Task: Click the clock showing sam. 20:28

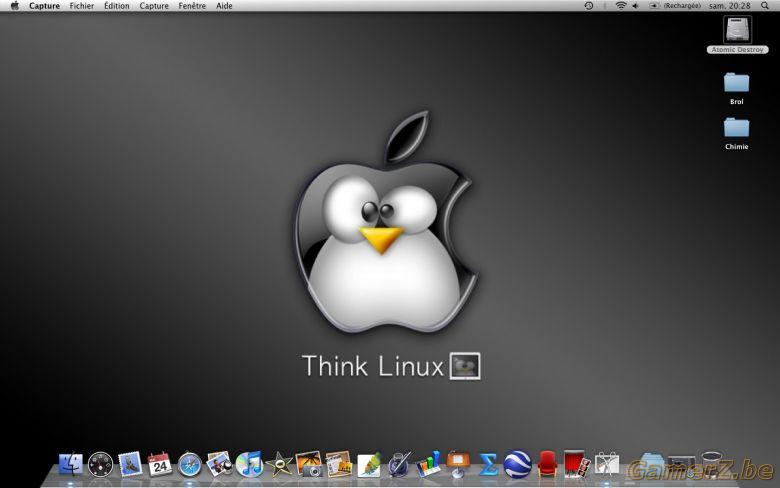Action: point(729,6)
